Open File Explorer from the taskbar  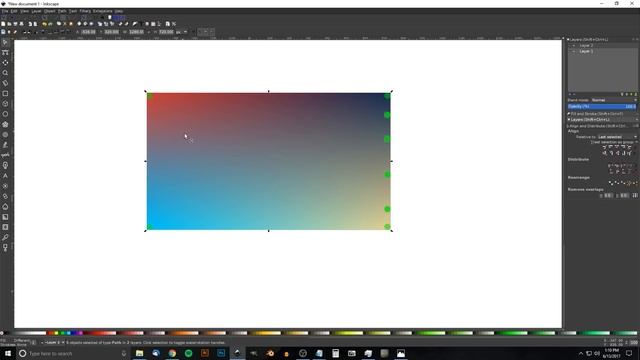[140, 353]
